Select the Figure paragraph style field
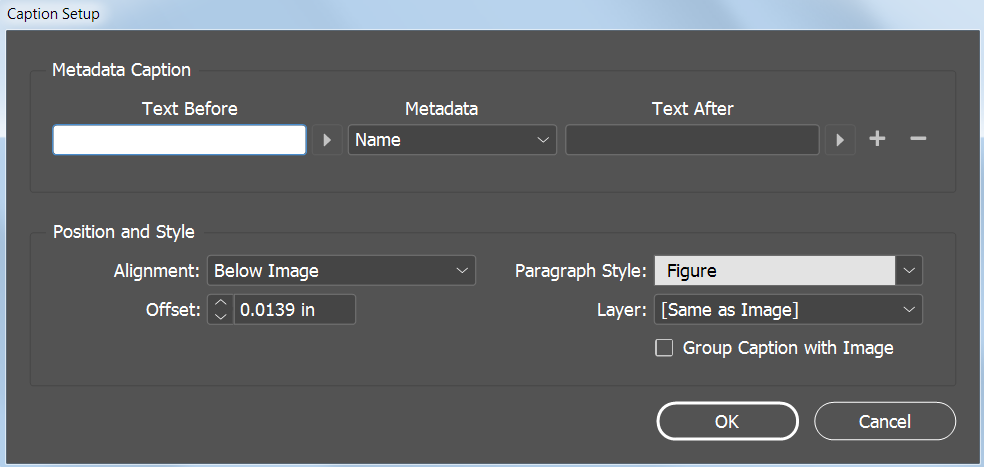984x467 pixels. [x=774, y=270]
